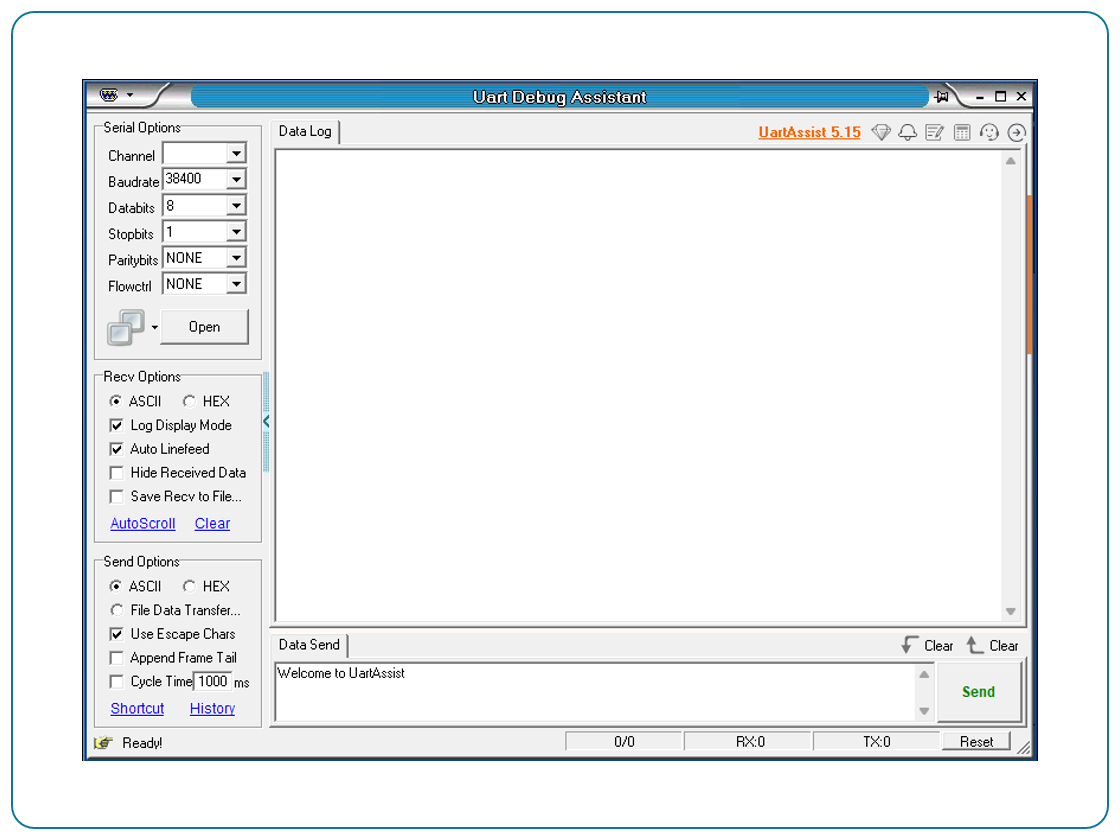Viewport: 1120px width, 840px height.
Task: Select HEX in Send Options
Action: (206, 586)
